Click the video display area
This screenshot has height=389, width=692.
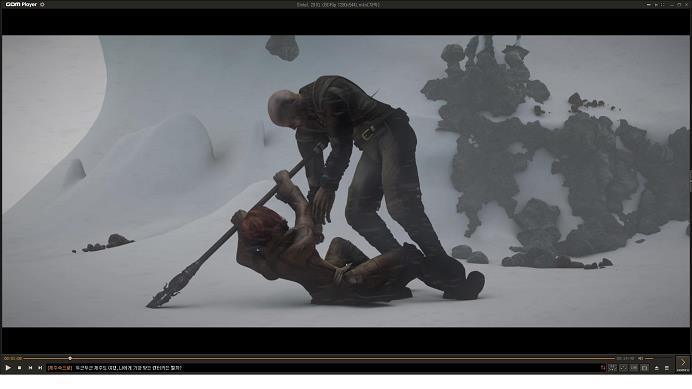(x=346, y=181)
